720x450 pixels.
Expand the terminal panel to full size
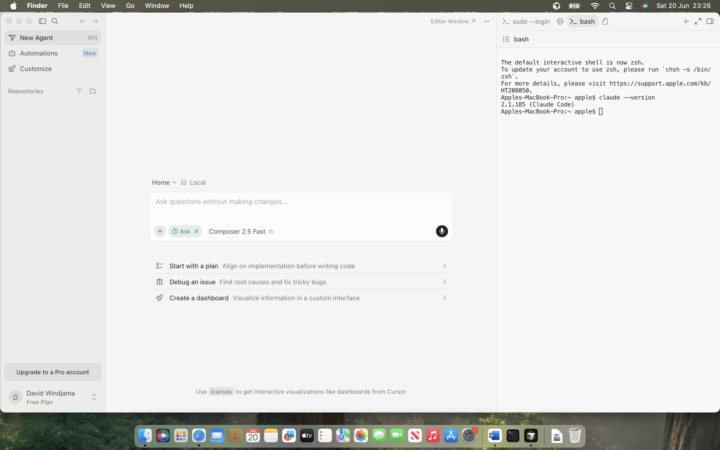pos(698,21)
